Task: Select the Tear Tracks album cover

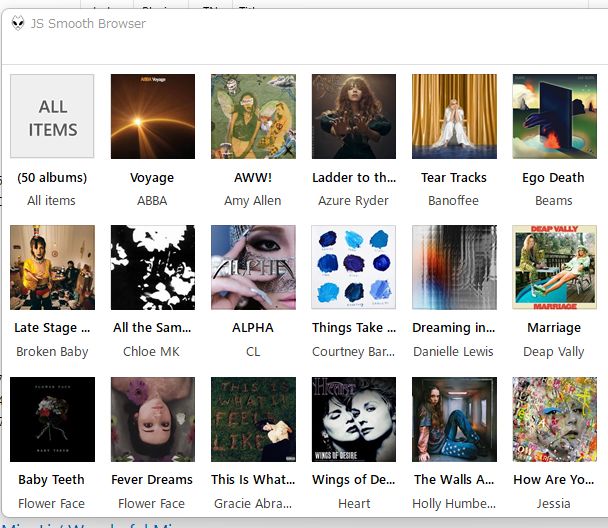Action: point(454,116)
